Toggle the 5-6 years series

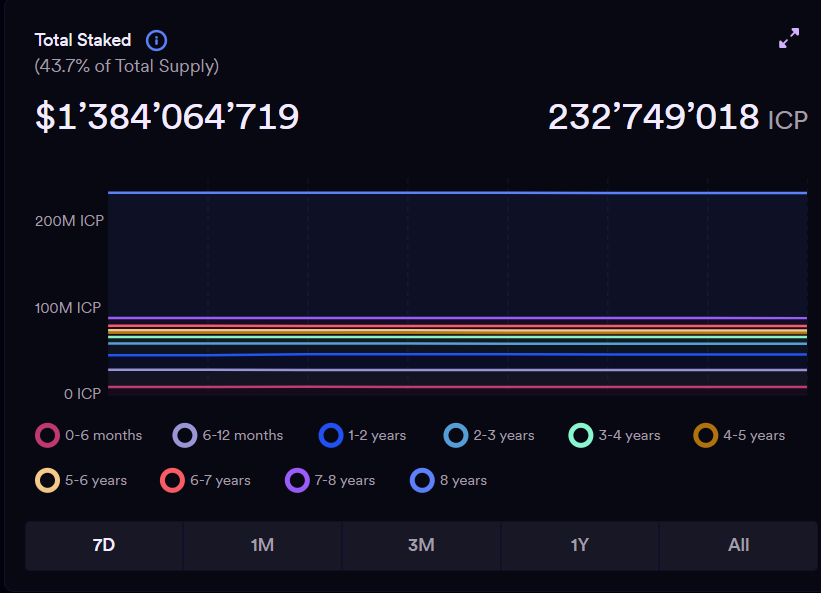81,480
